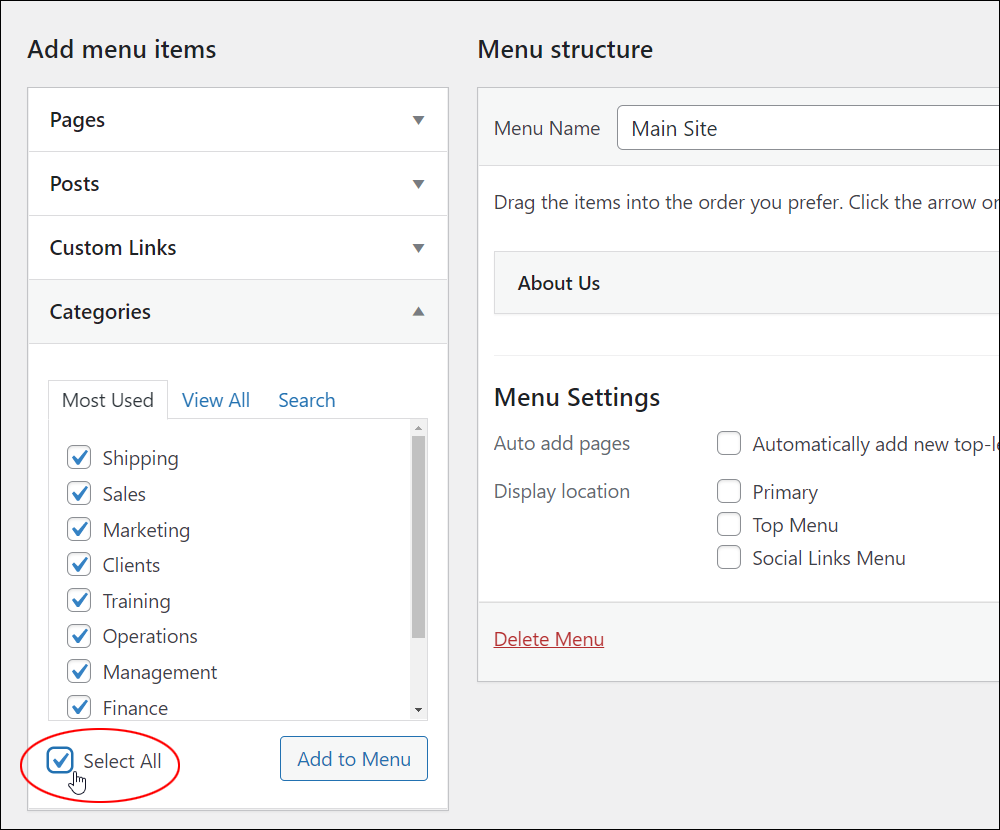Click the Clients category label
Screen dimensions: 1000x830
[131, 565]
